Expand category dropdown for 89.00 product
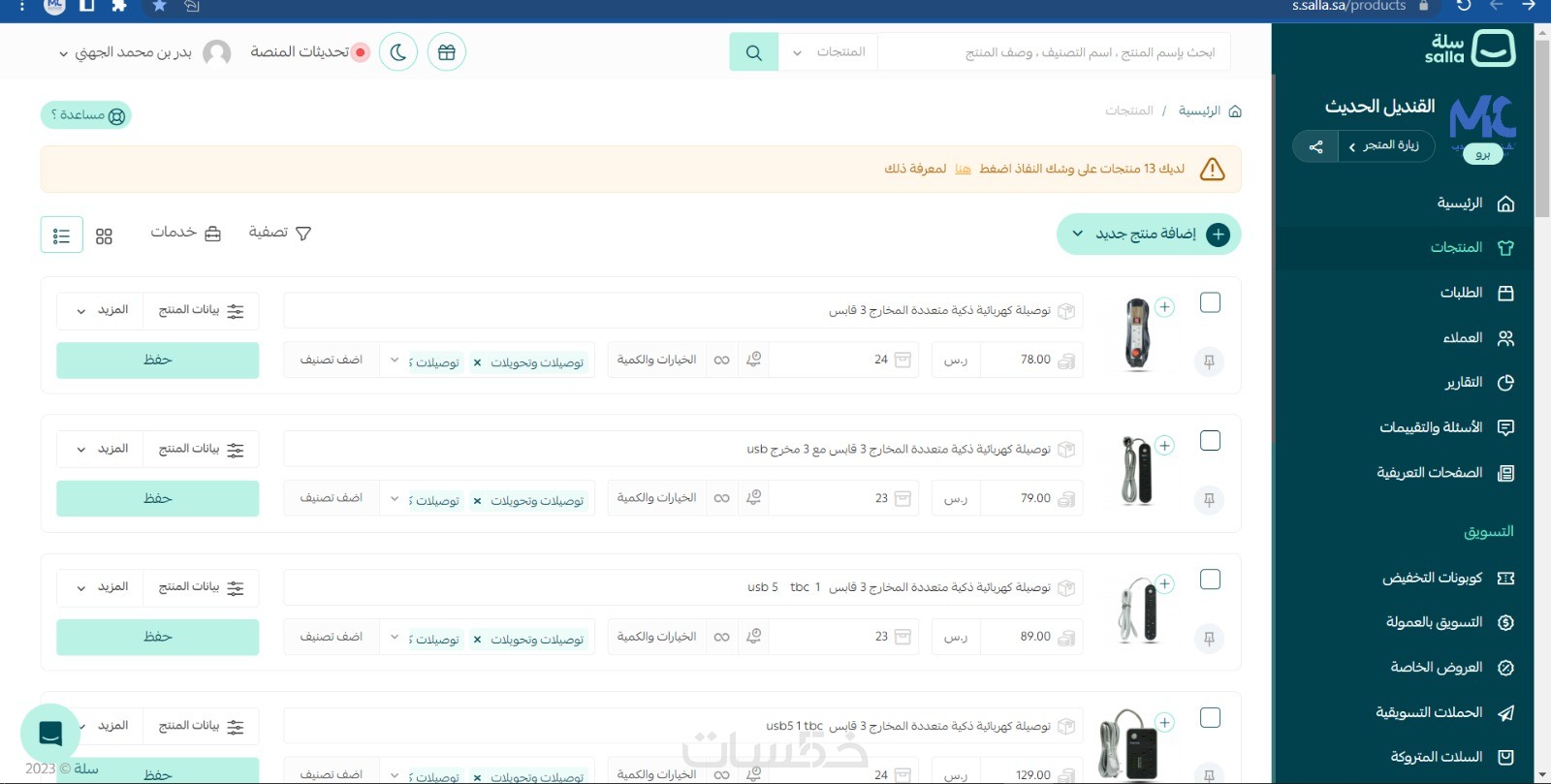The width and height of the screenshot is (1551, 784). (394, 638)
